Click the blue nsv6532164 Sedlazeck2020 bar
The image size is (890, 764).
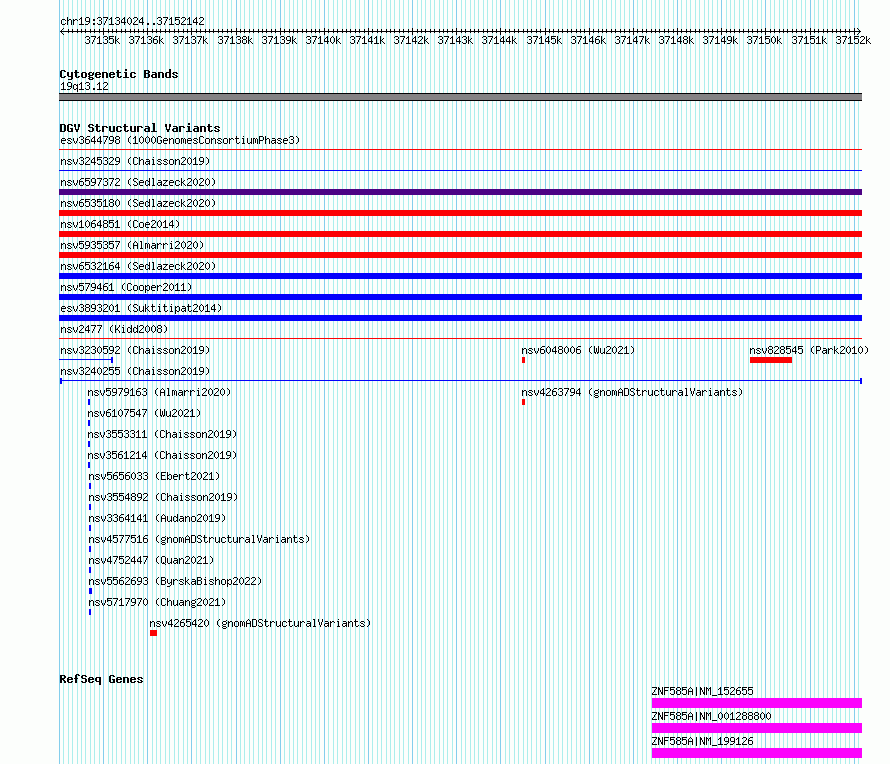point(460,276)
